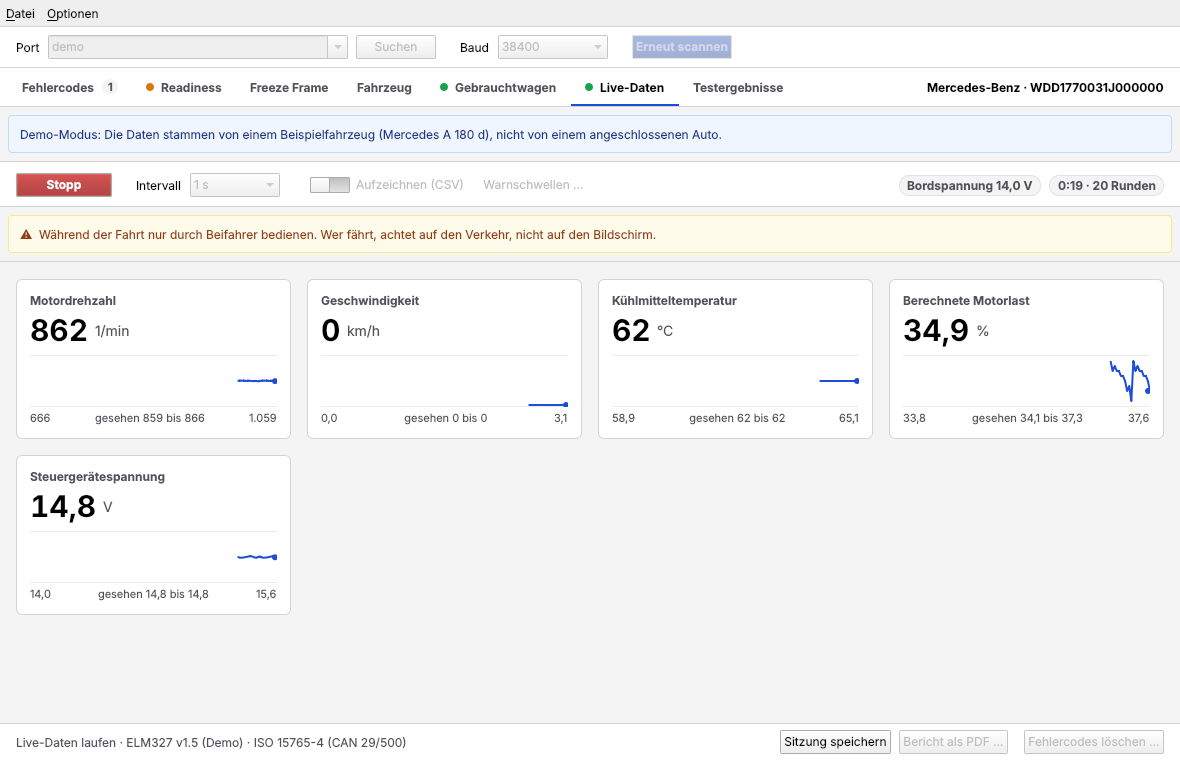Select the Live-Daten tab
1180x760 pixels.
click(625, 87)
